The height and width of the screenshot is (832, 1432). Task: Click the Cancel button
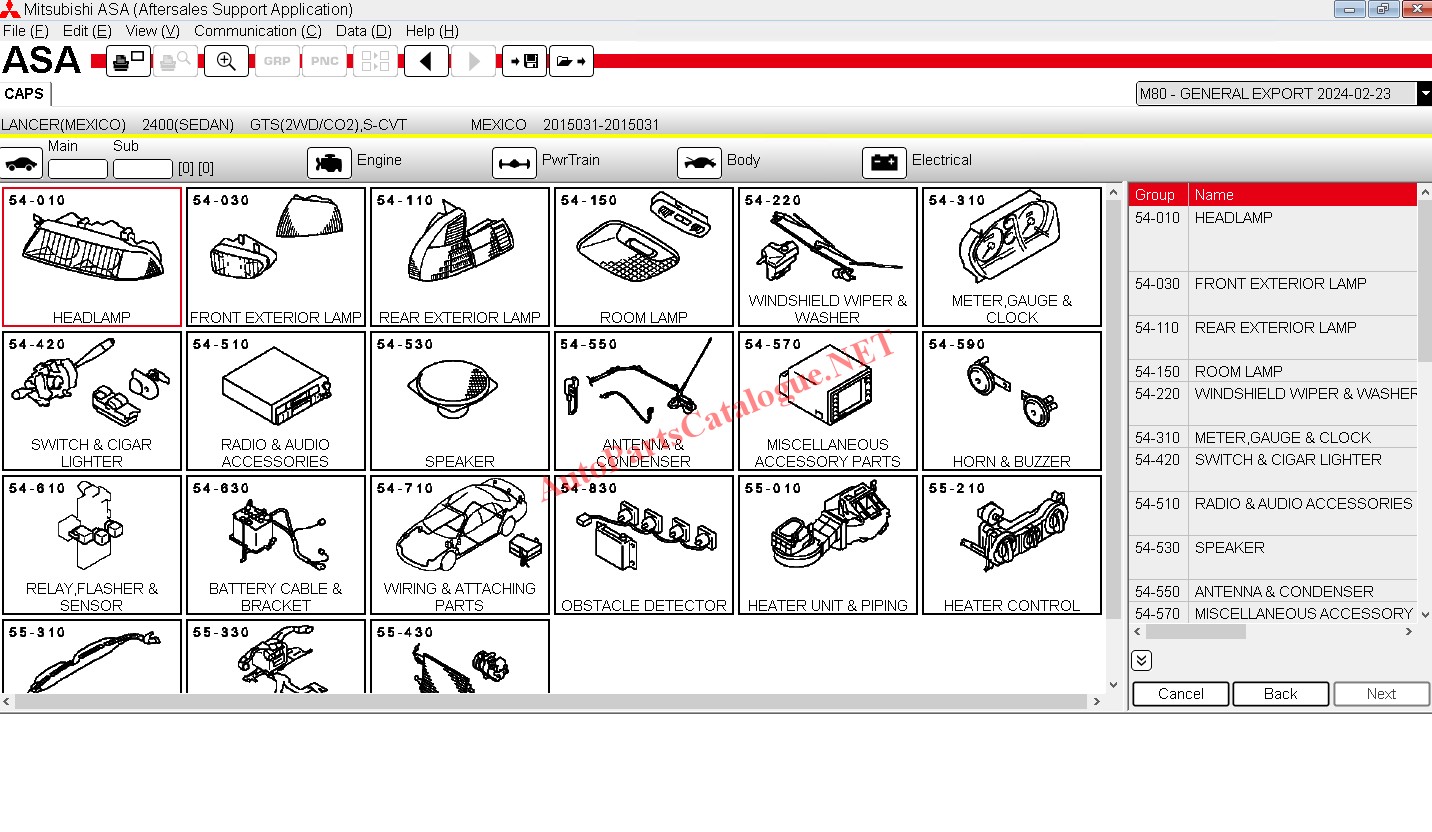click(x=1181, y=694)
